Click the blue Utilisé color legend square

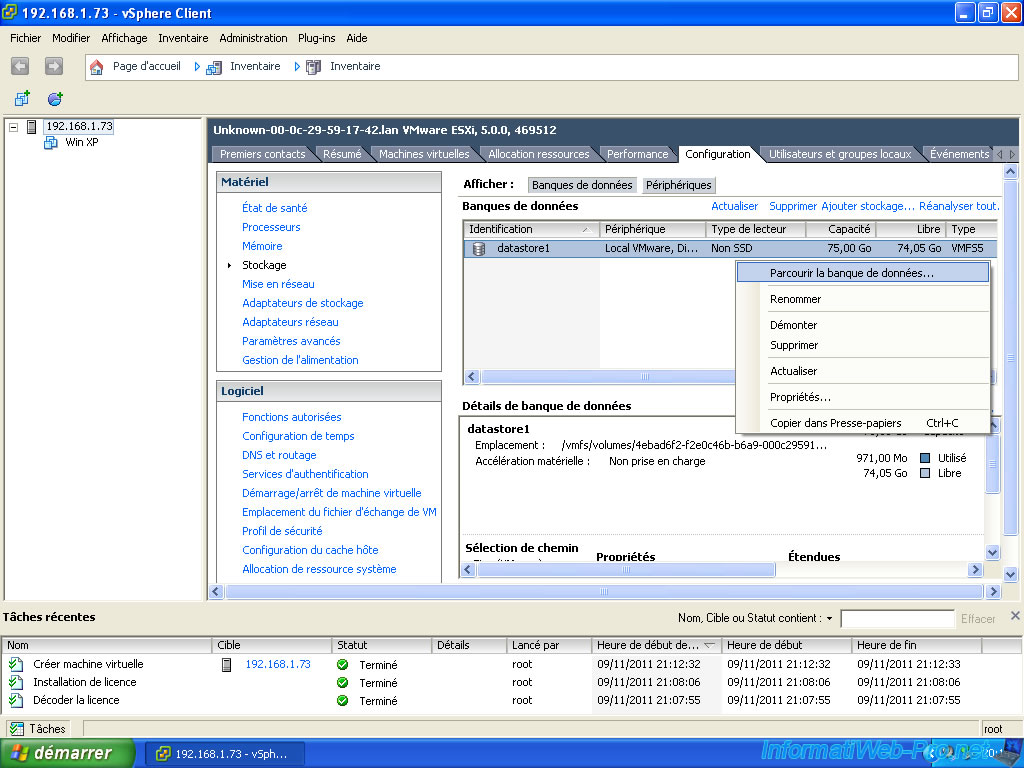pos(925,458)
